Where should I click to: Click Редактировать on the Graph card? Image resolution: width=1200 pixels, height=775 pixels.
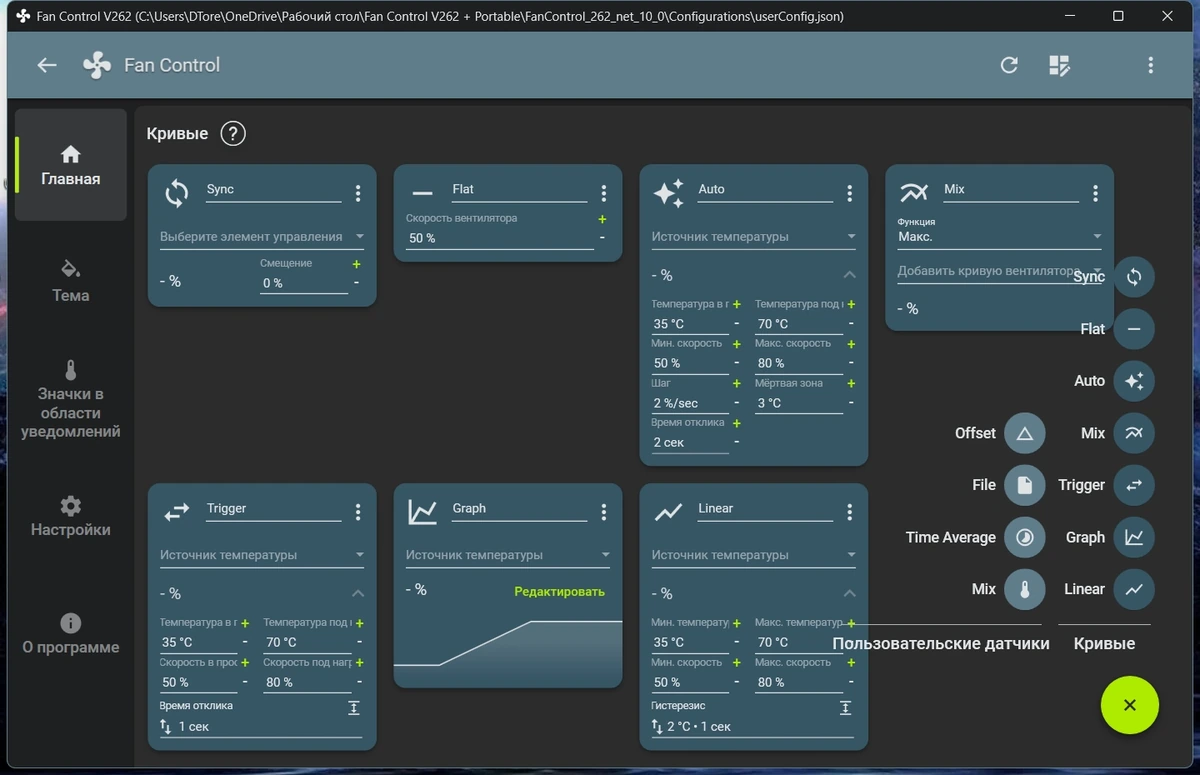coord(560,591)
